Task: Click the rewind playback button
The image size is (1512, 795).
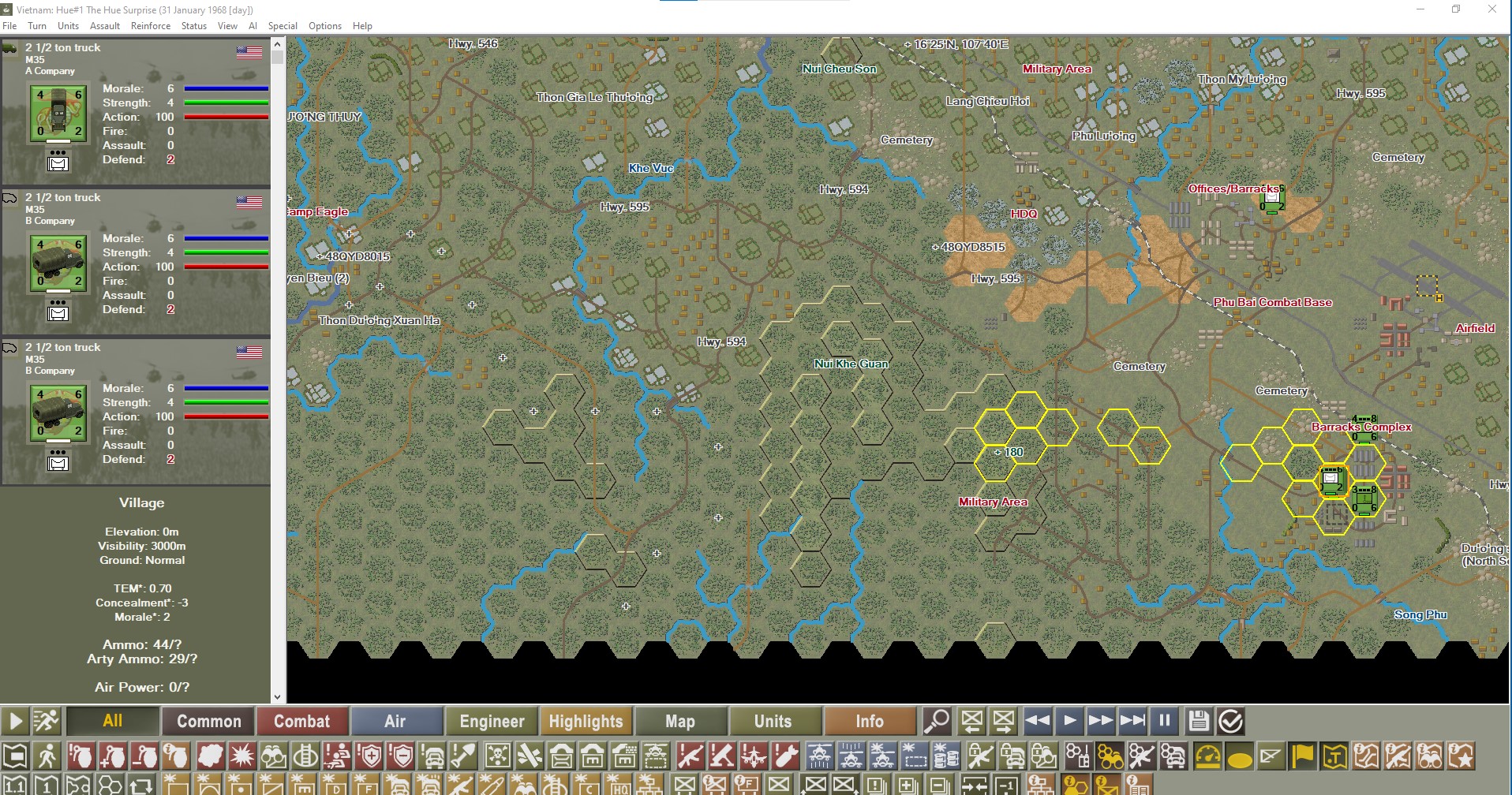Action: pos(1038,721)
